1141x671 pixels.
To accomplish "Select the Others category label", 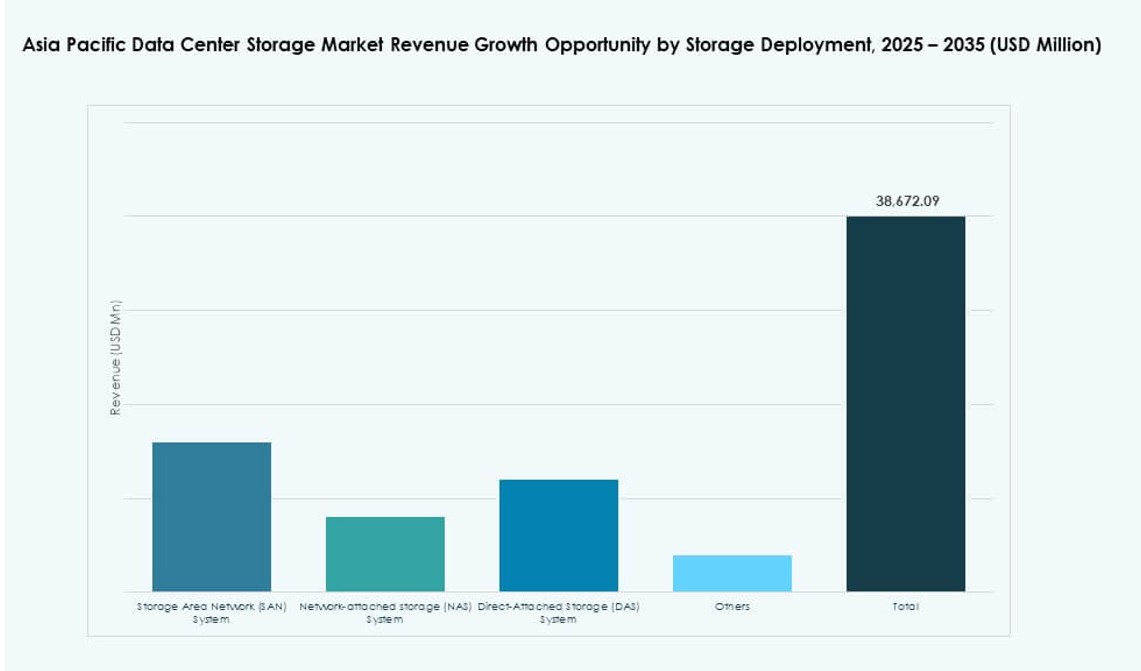I will [x=732, y=605].
